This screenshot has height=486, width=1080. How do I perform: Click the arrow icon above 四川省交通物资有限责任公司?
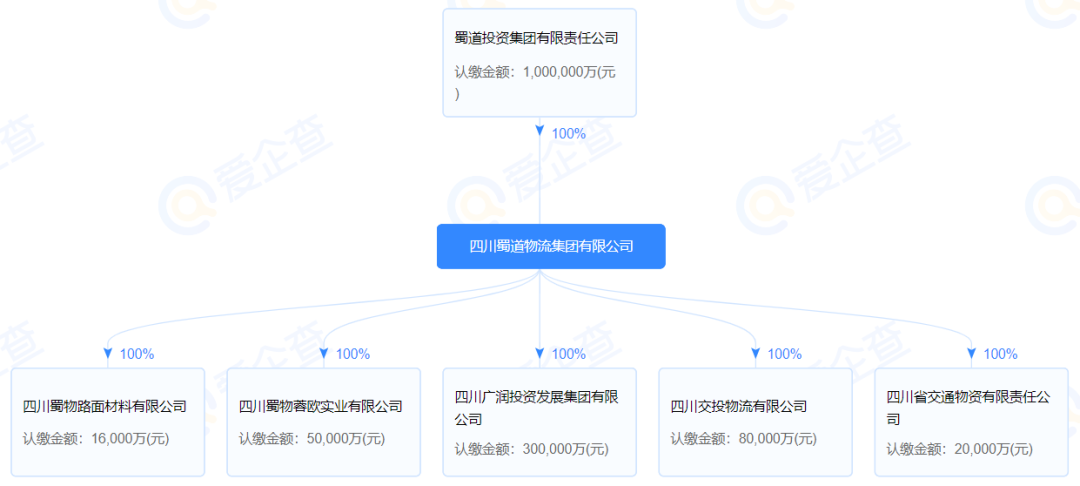[x=972, y=353]
